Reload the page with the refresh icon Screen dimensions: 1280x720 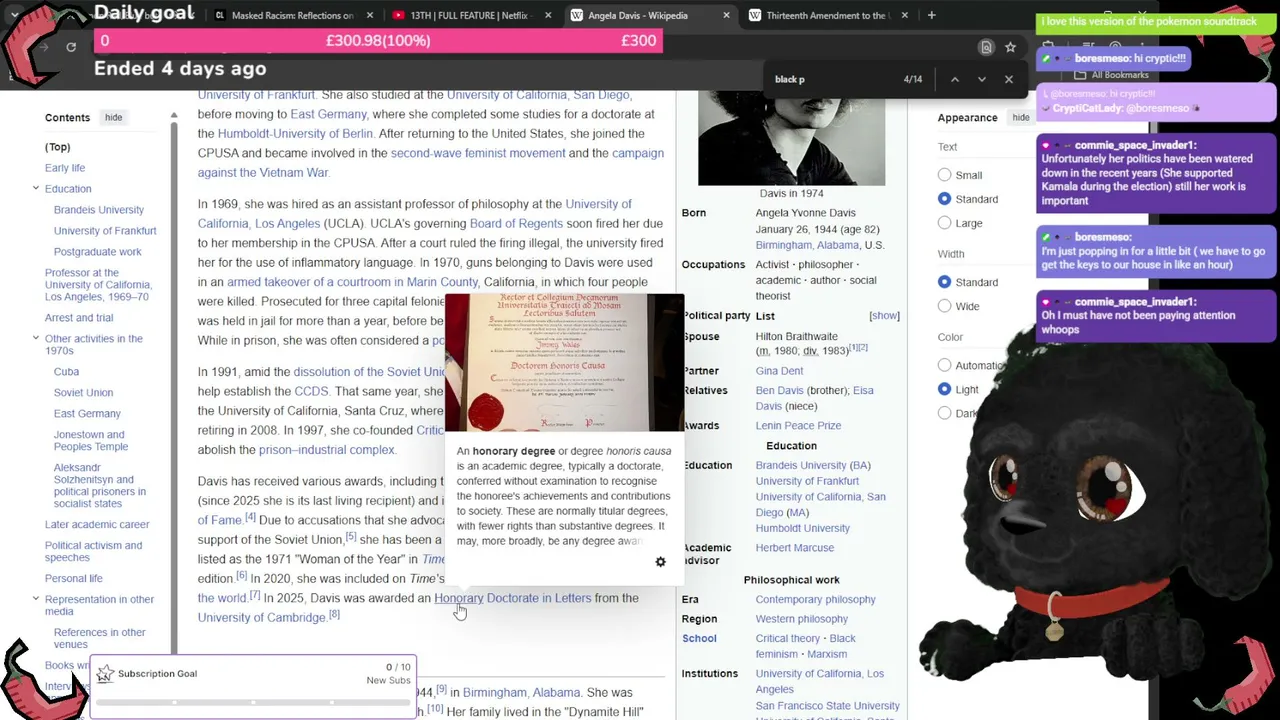point(71,47)
